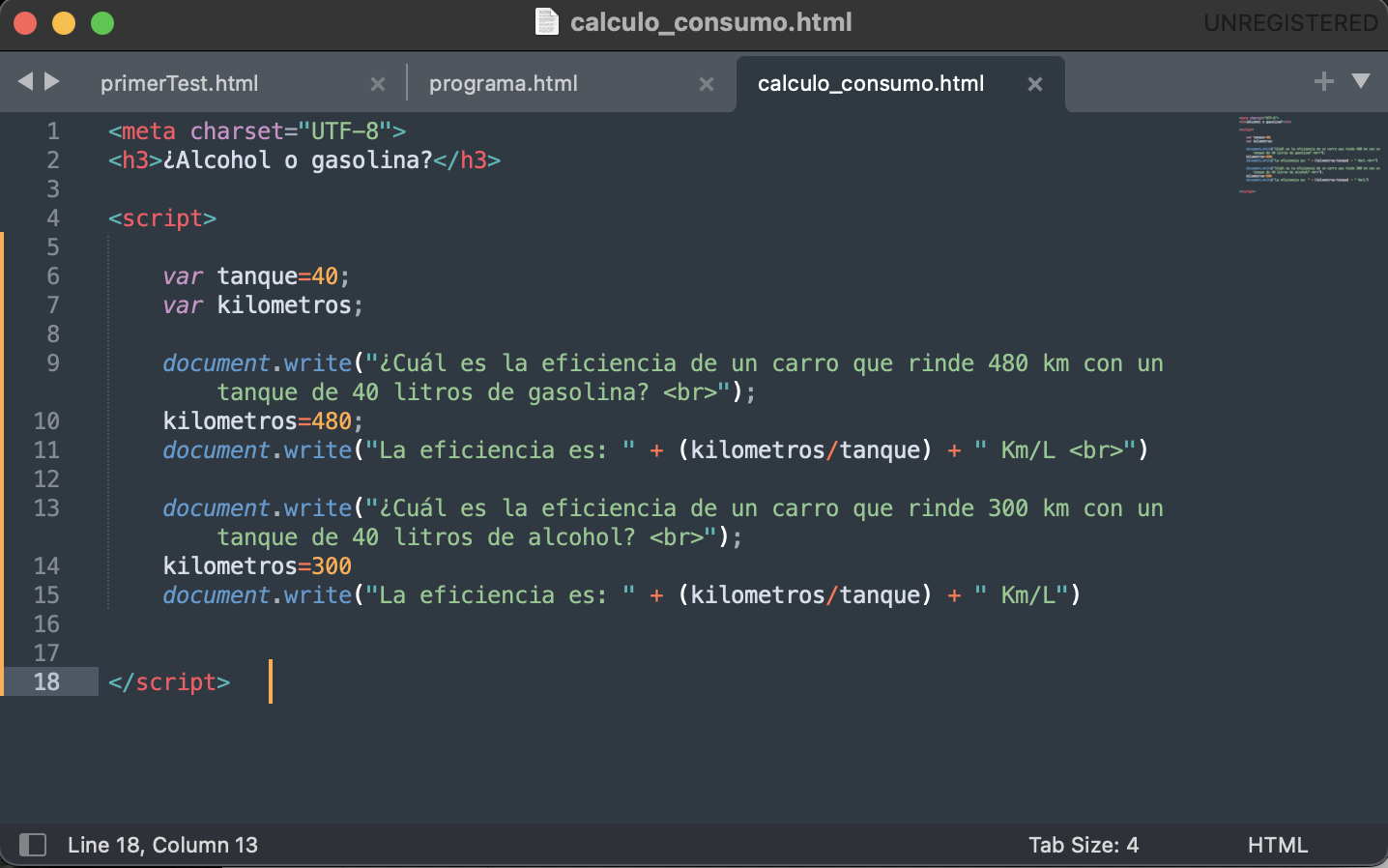Click the minimap code preview
This screenshot has height=868, width=1388.
point(1310,155)
